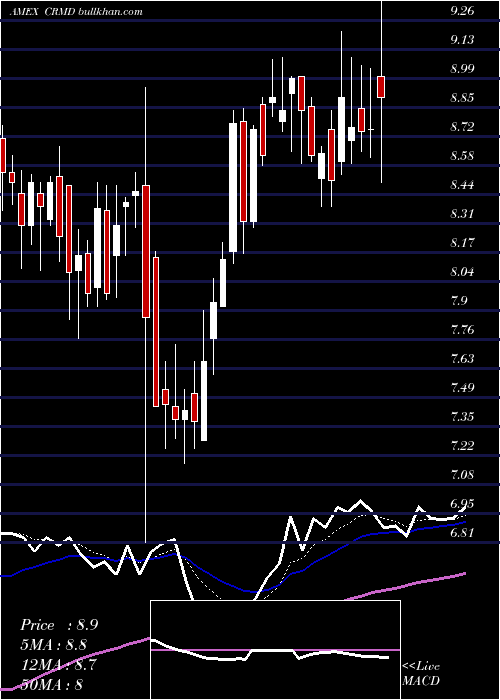Click the 9.26 price axis label
This screenshot has width=500, height=700.
(462, 12)
